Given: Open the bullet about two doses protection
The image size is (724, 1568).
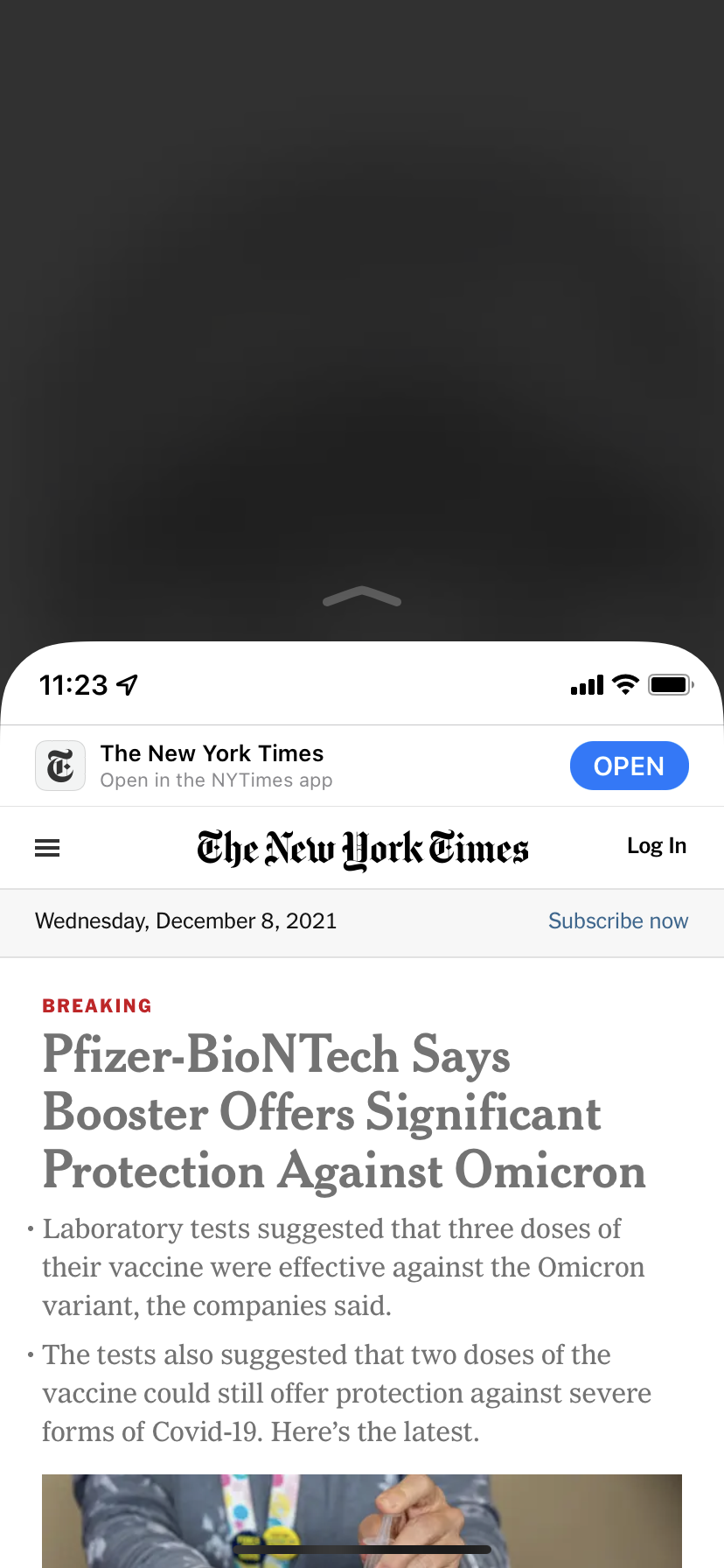Looking at the screenshot, I should [347, 1393].
